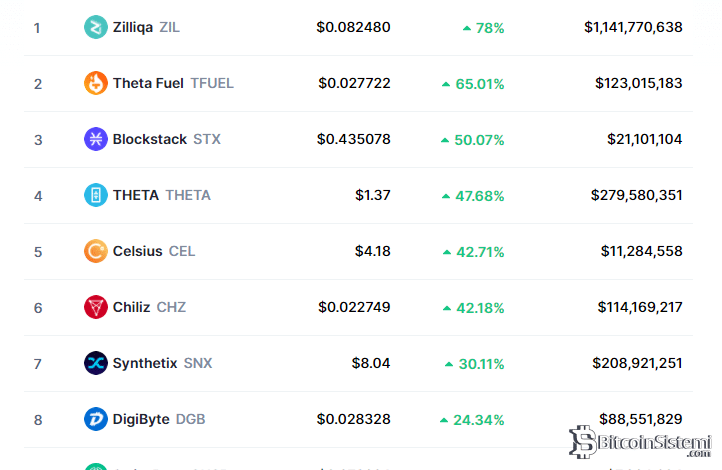Select the Celsius name link

point(138,252)
